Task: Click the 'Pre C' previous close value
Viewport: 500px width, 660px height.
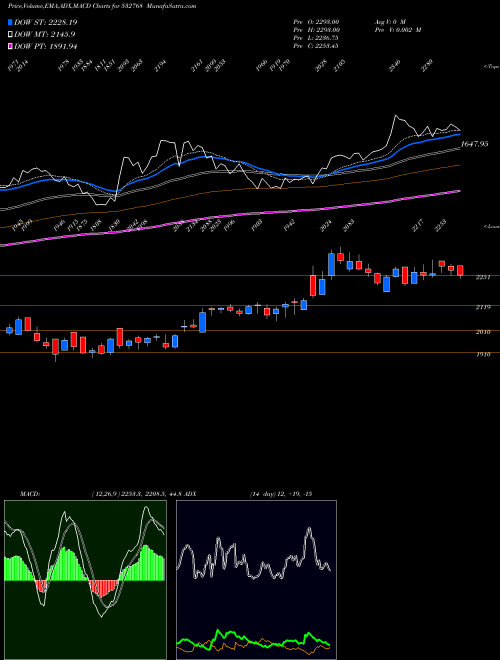Action: pyautogui.click(x=316, y=46)
